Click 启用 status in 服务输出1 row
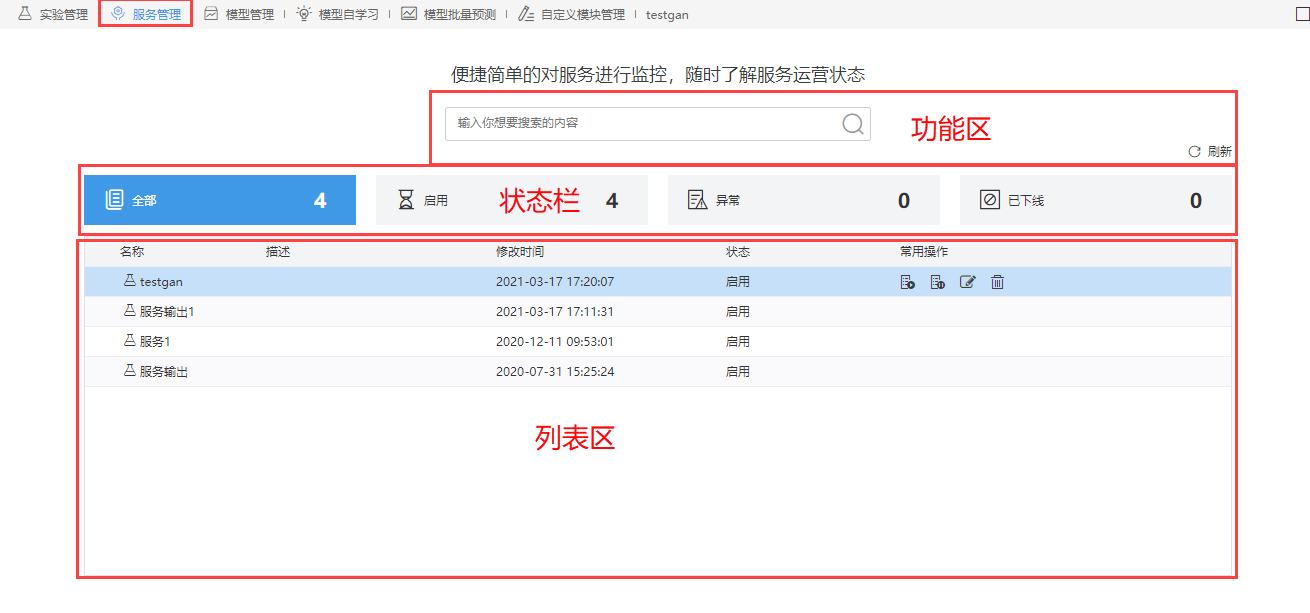The image size is (1310, 613). [738, 312]
